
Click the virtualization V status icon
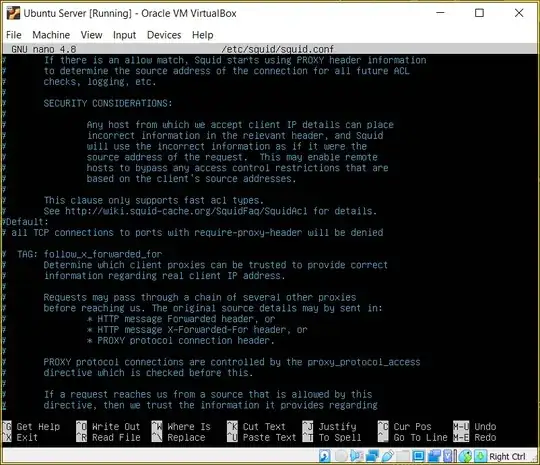pos(447,456)
